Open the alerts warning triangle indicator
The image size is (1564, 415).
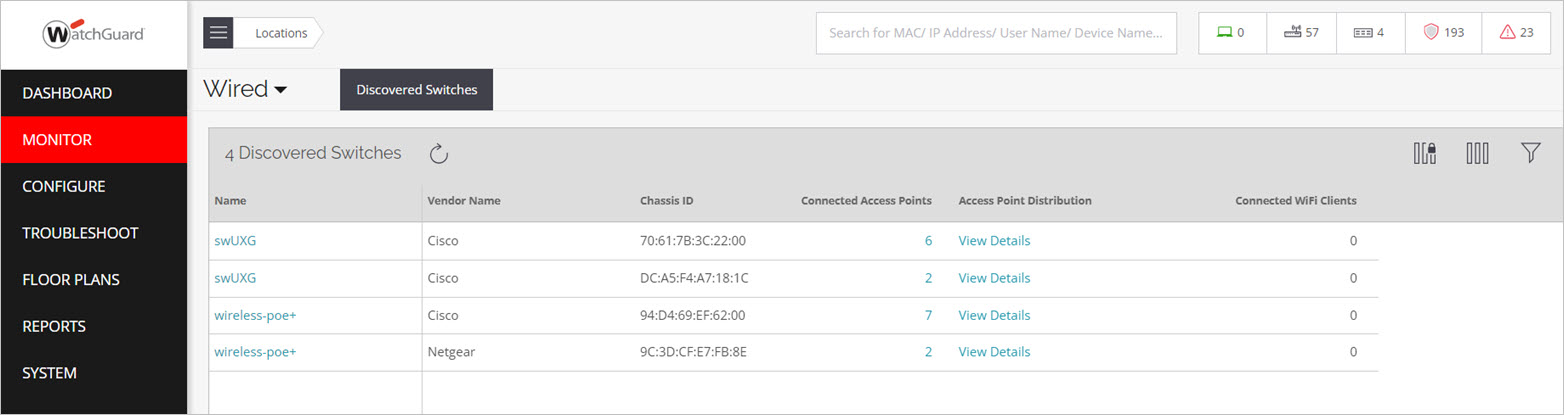pyautogui.click(x=1516, y=33)
